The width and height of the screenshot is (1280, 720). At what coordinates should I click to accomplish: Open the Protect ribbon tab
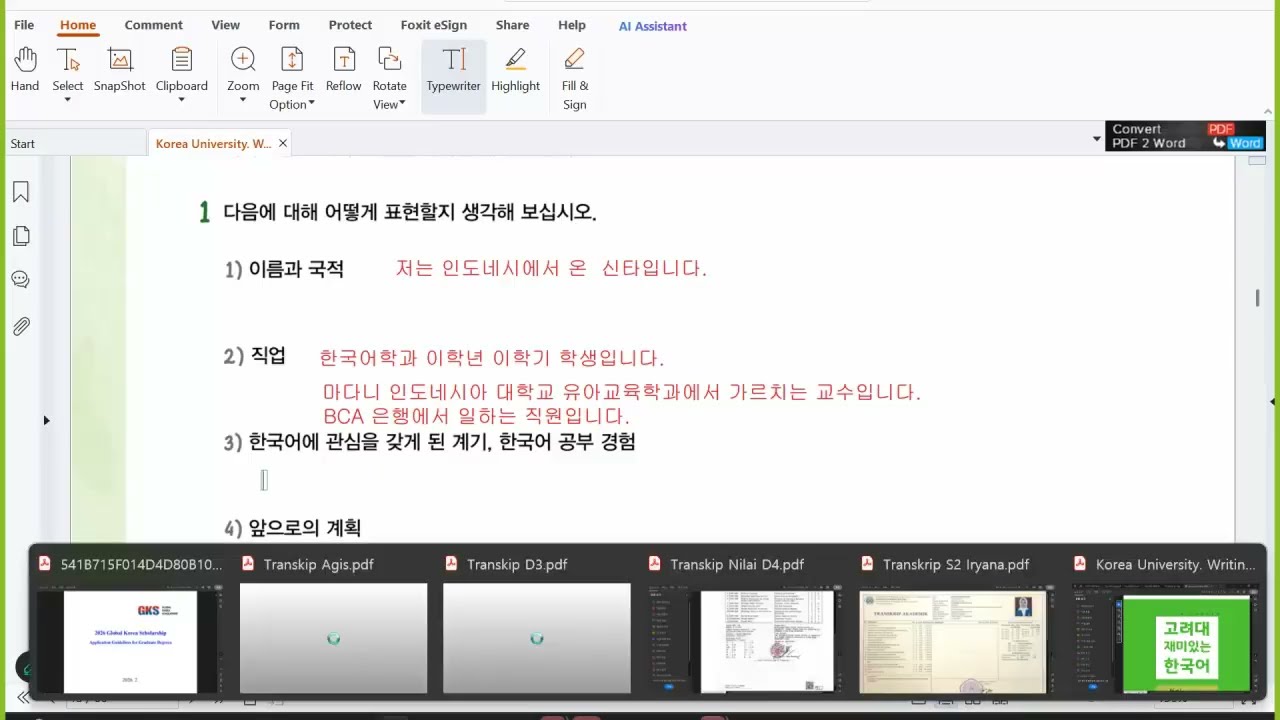tap(350, 25)
